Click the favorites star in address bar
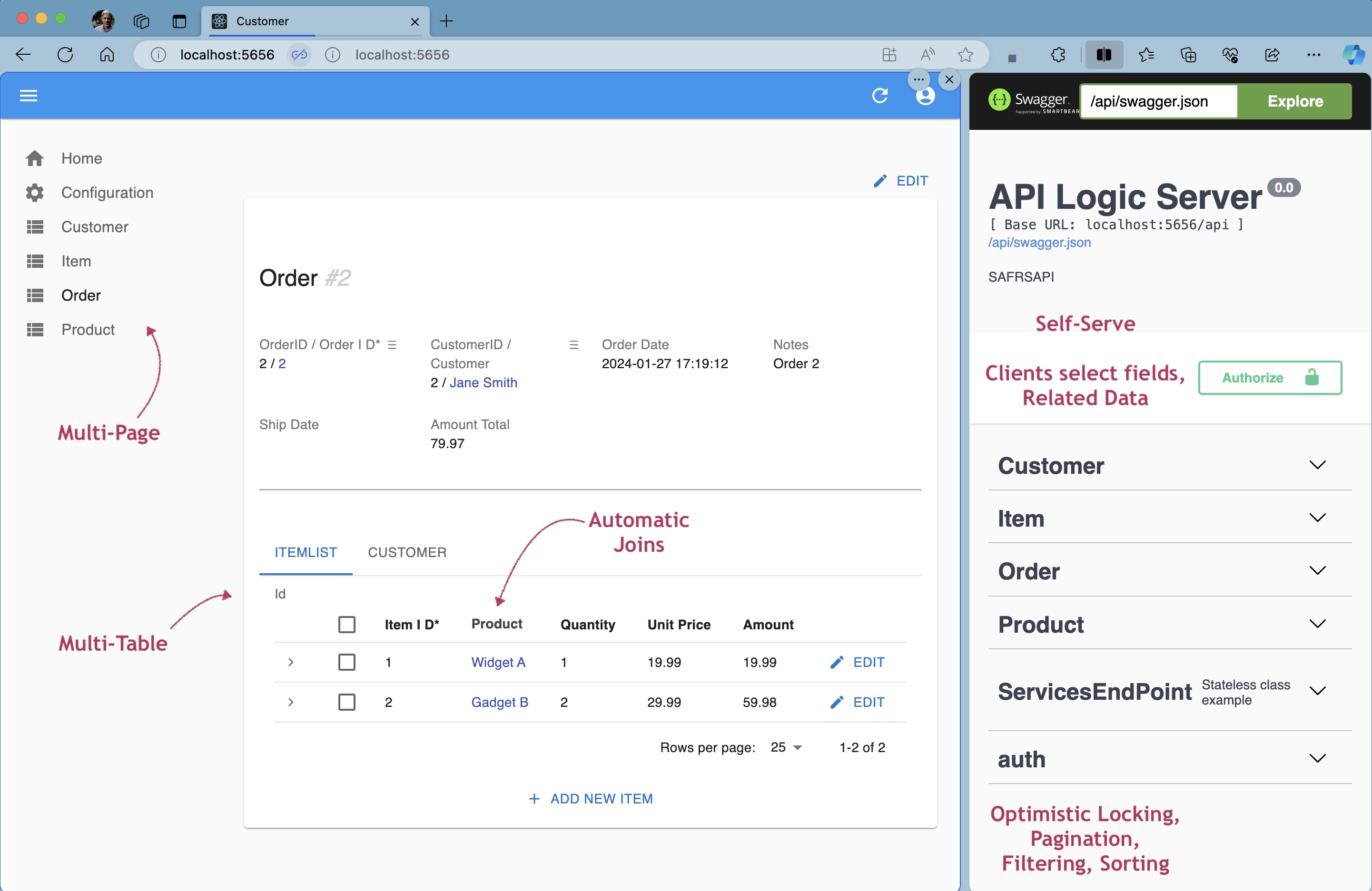The height and width of the screenshot is (891, 1372). [965, 55]
